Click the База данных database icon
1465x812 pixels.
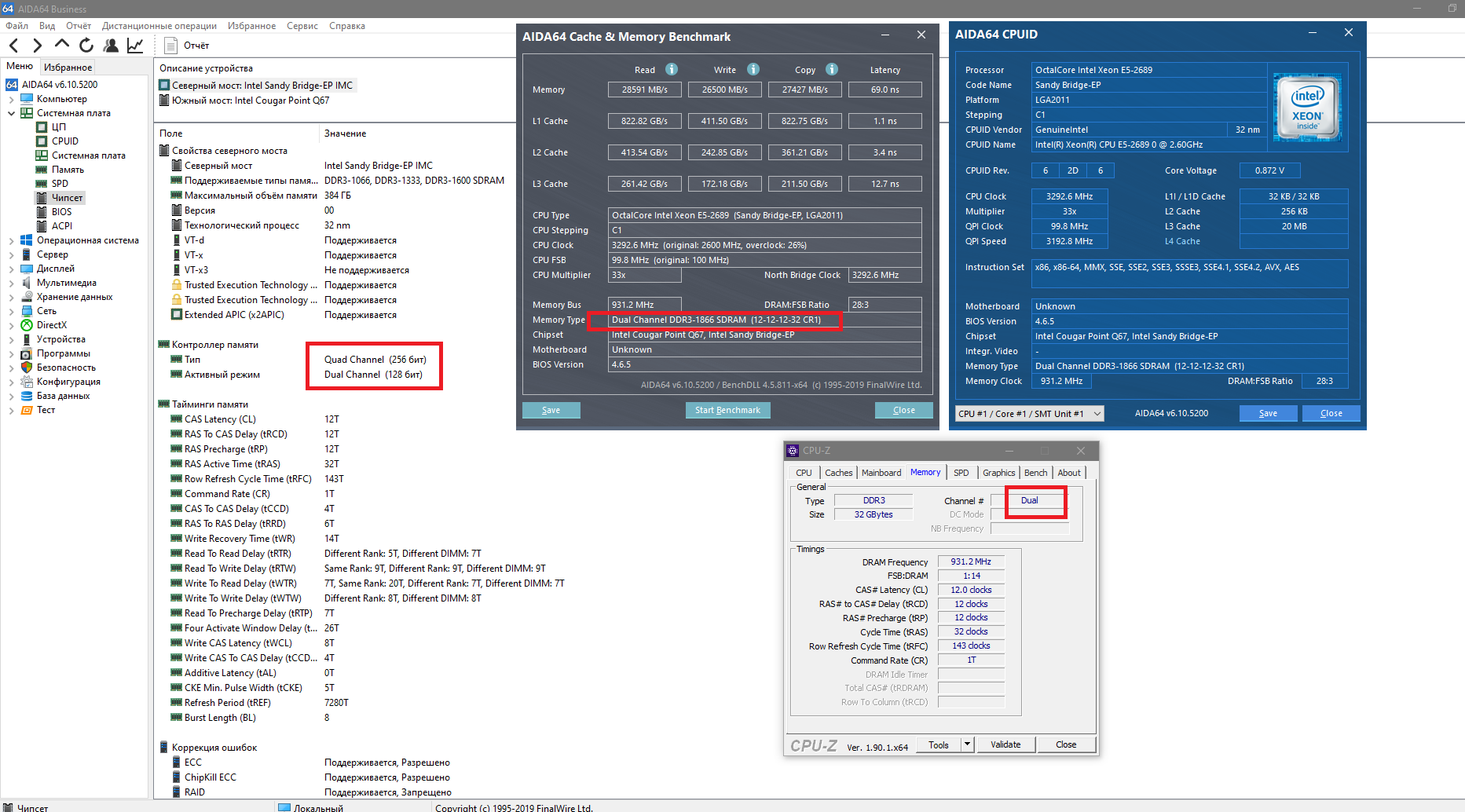(27, 396)
